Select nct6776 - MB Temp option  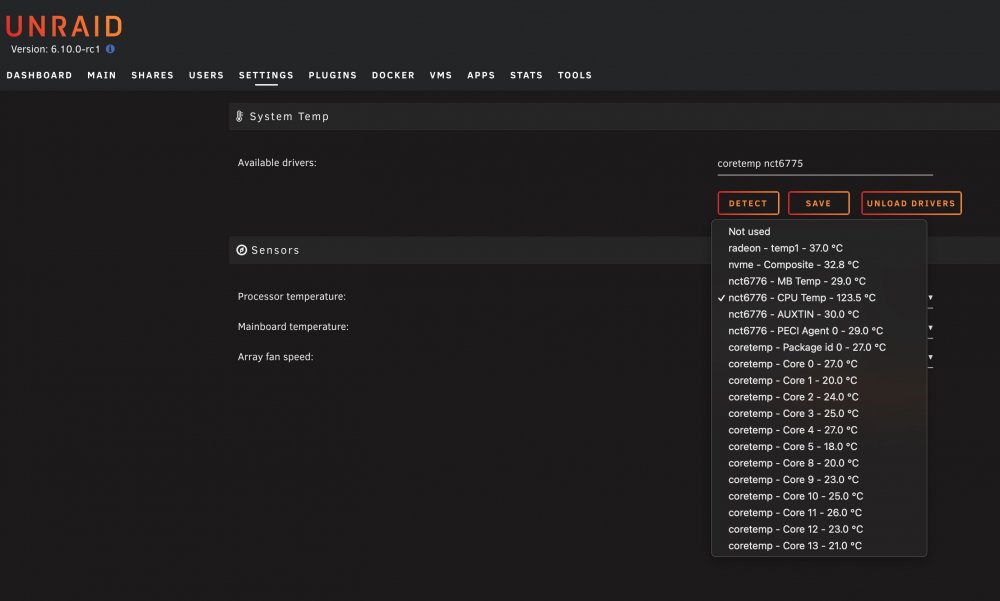tap(819, 281)
